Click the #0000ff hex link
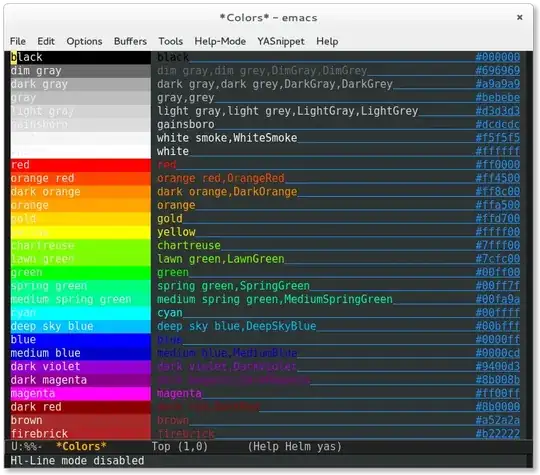540x475 pixels. 498,339
